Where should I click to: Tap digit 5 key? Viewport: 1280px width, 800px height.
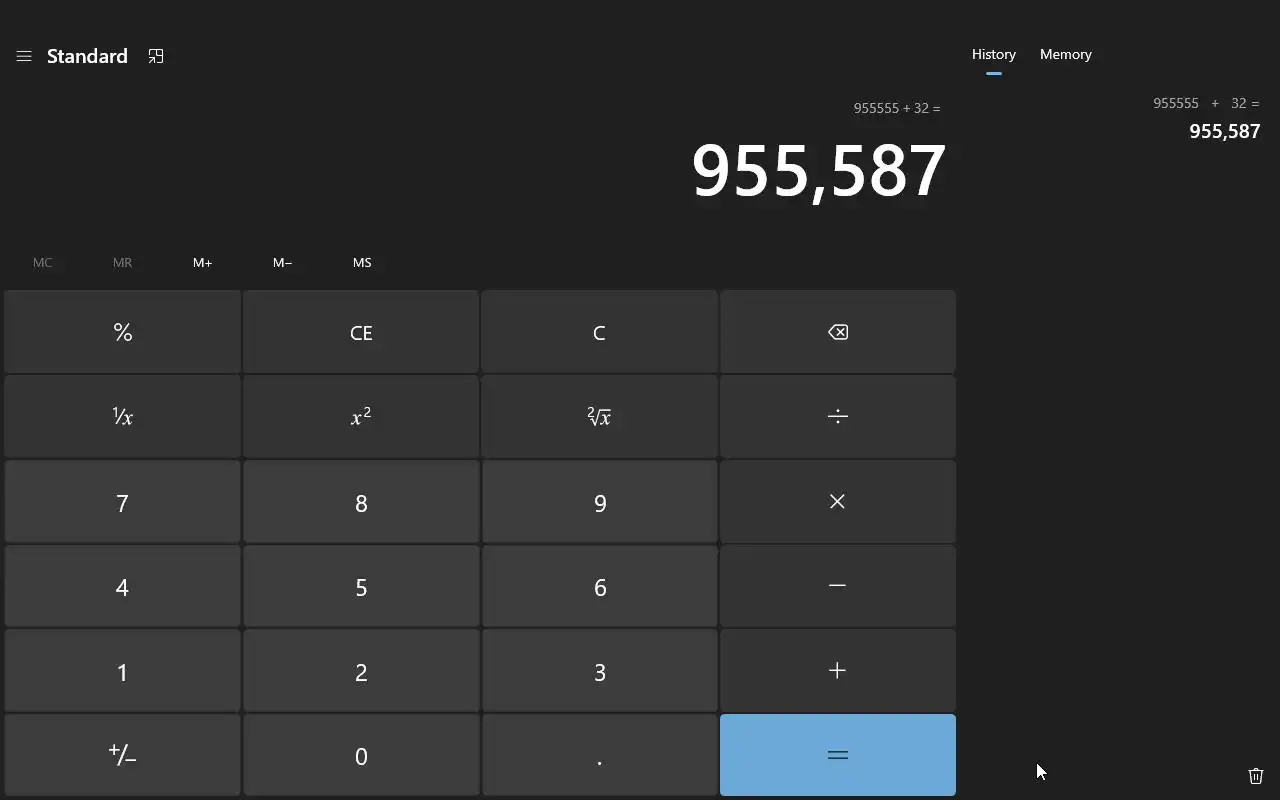(x=361, y=586)
